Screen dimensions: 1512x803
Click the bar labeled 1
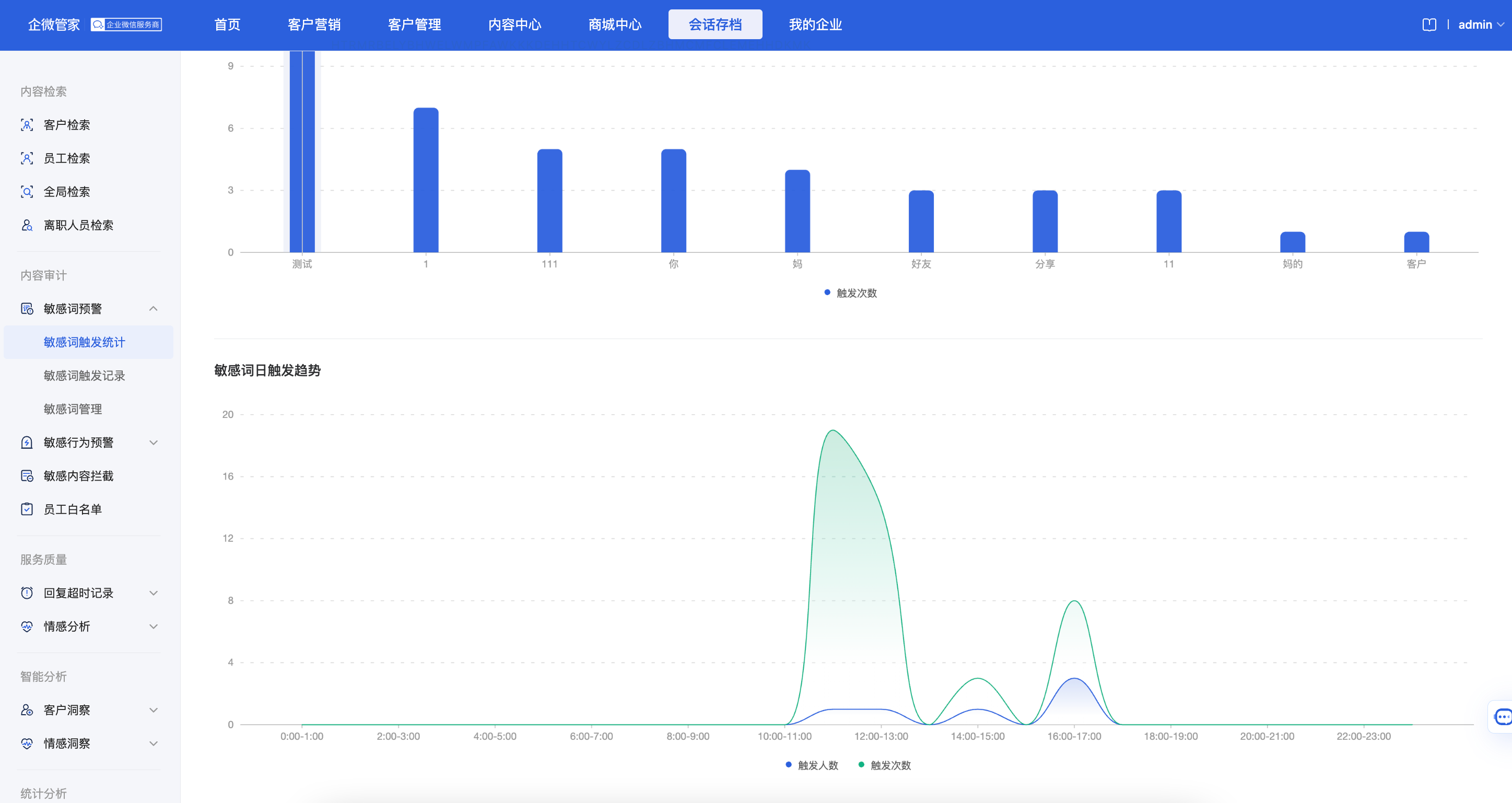pos(426,180)
